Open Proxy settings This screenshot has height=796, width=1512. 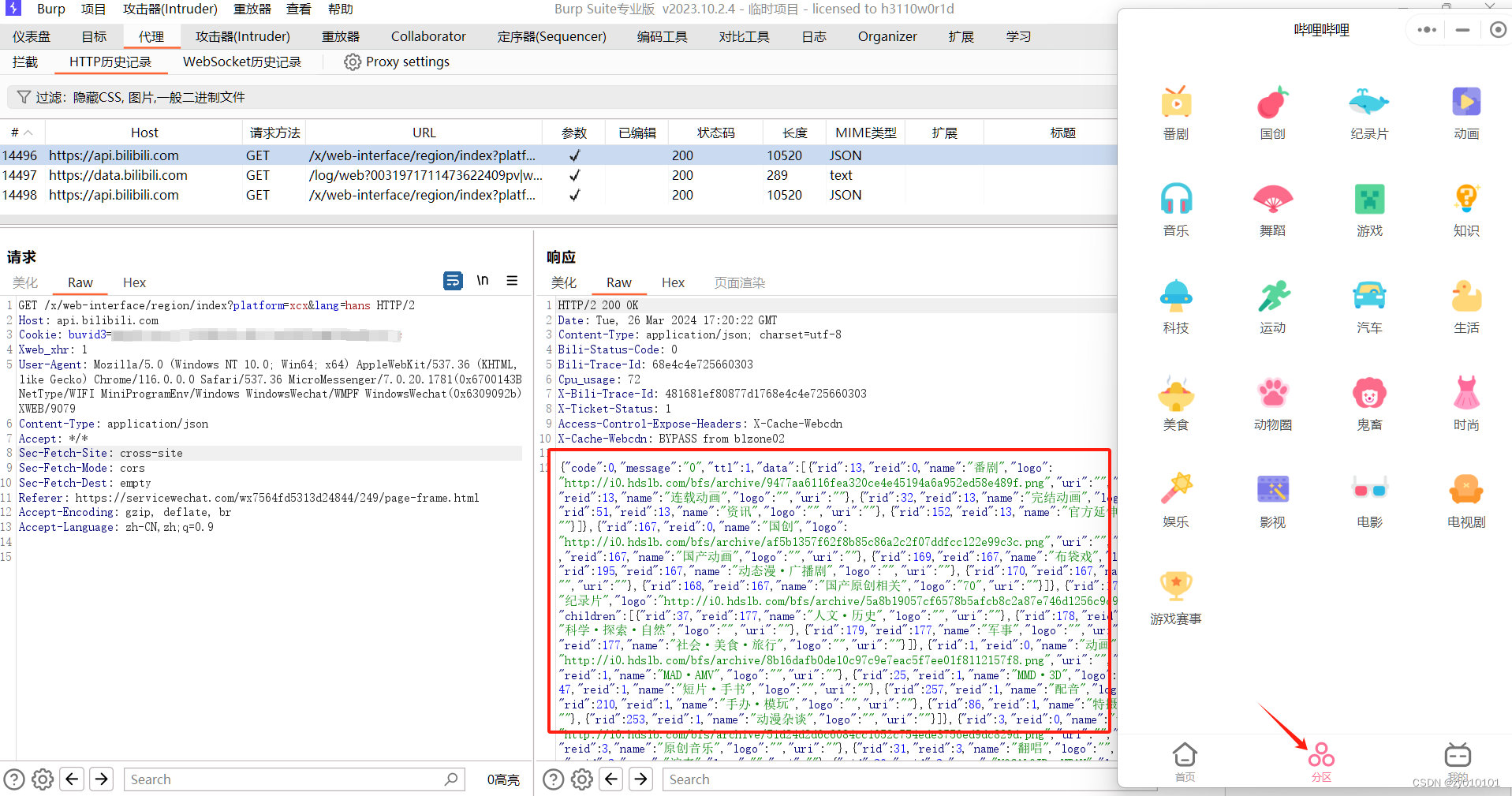pos(397,62)
